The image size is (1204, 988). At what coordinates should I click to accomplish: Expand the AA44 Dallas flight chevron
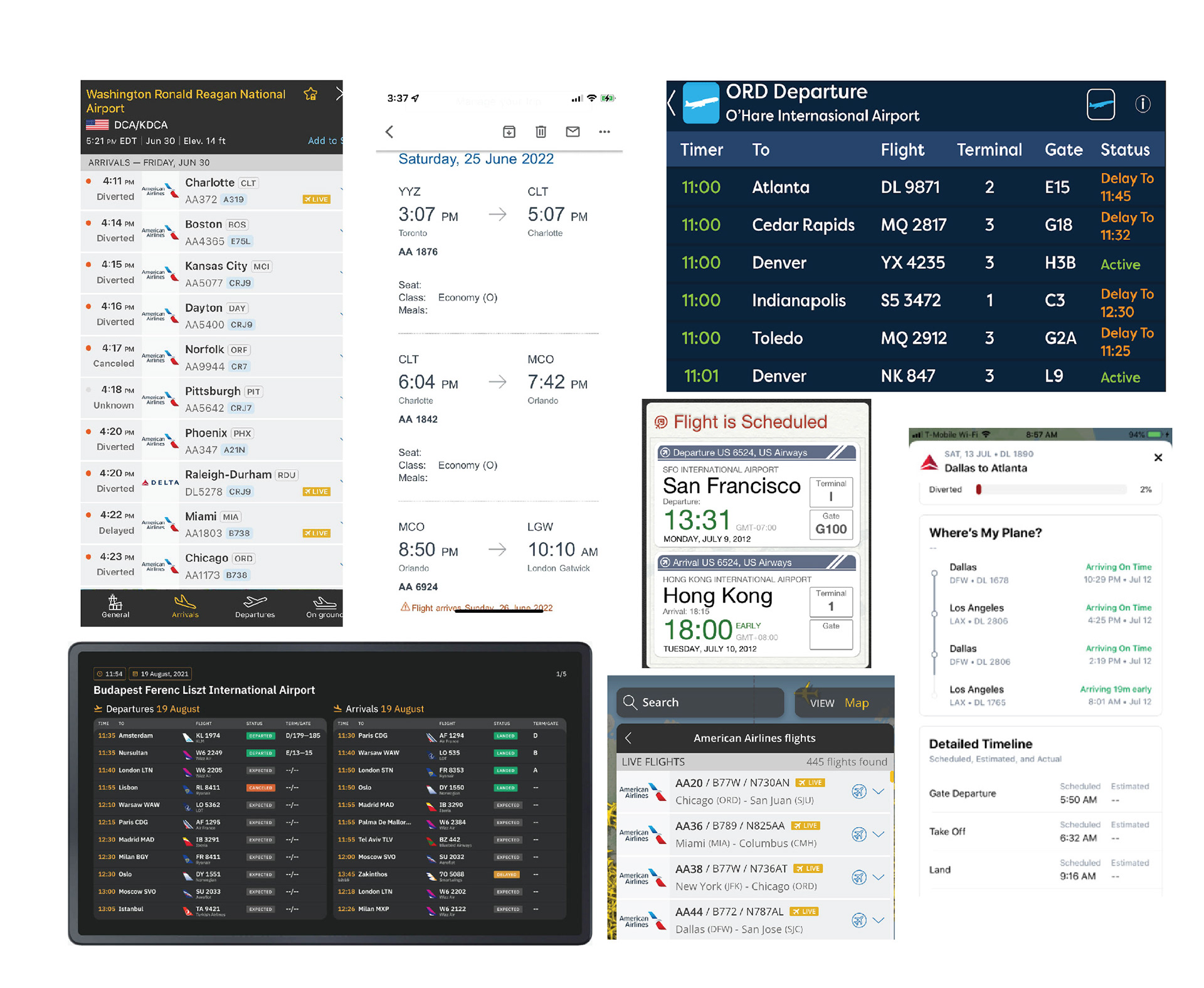879,920
